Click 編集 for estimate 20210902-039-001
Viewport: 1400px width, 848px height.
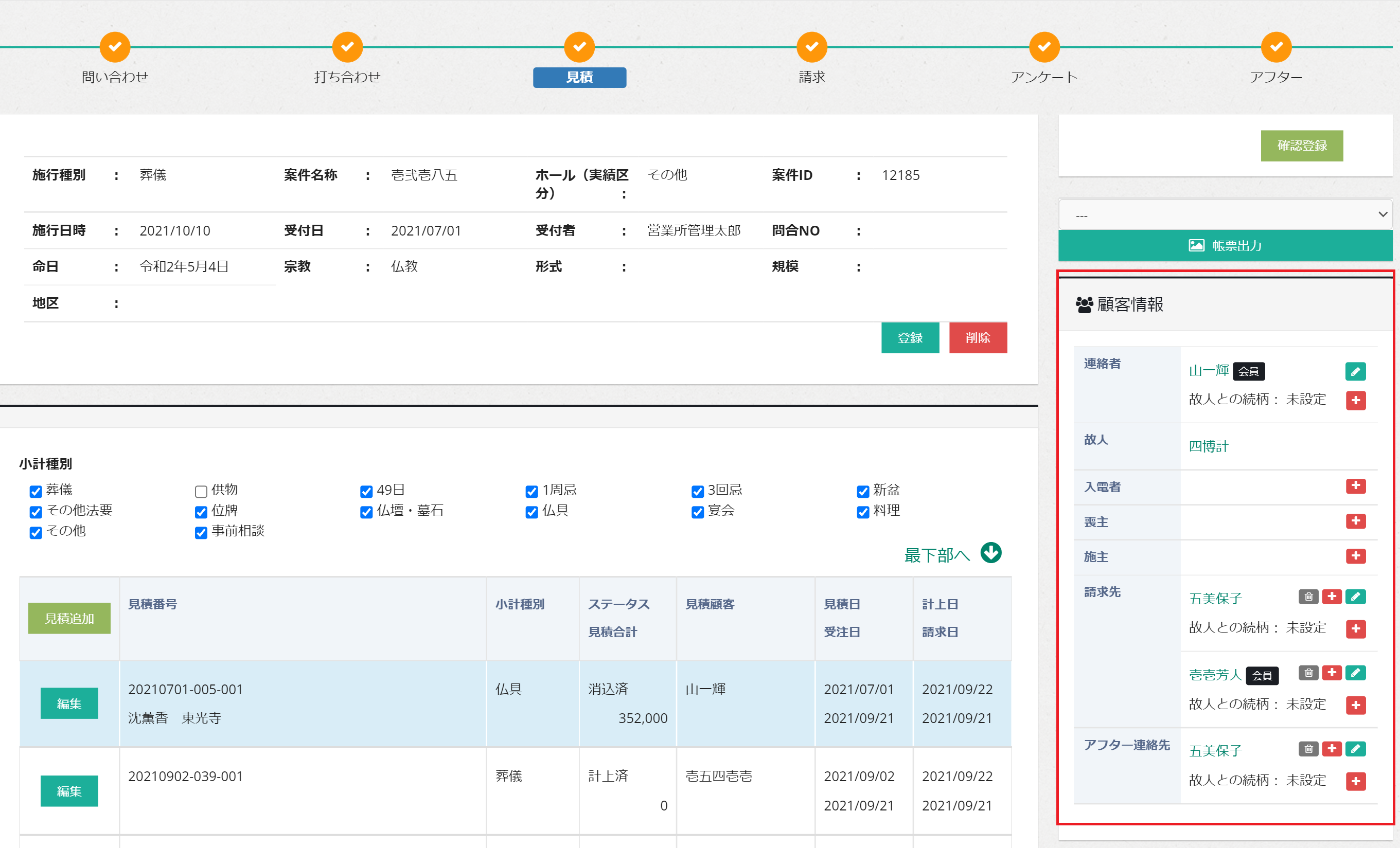[69, 791]
